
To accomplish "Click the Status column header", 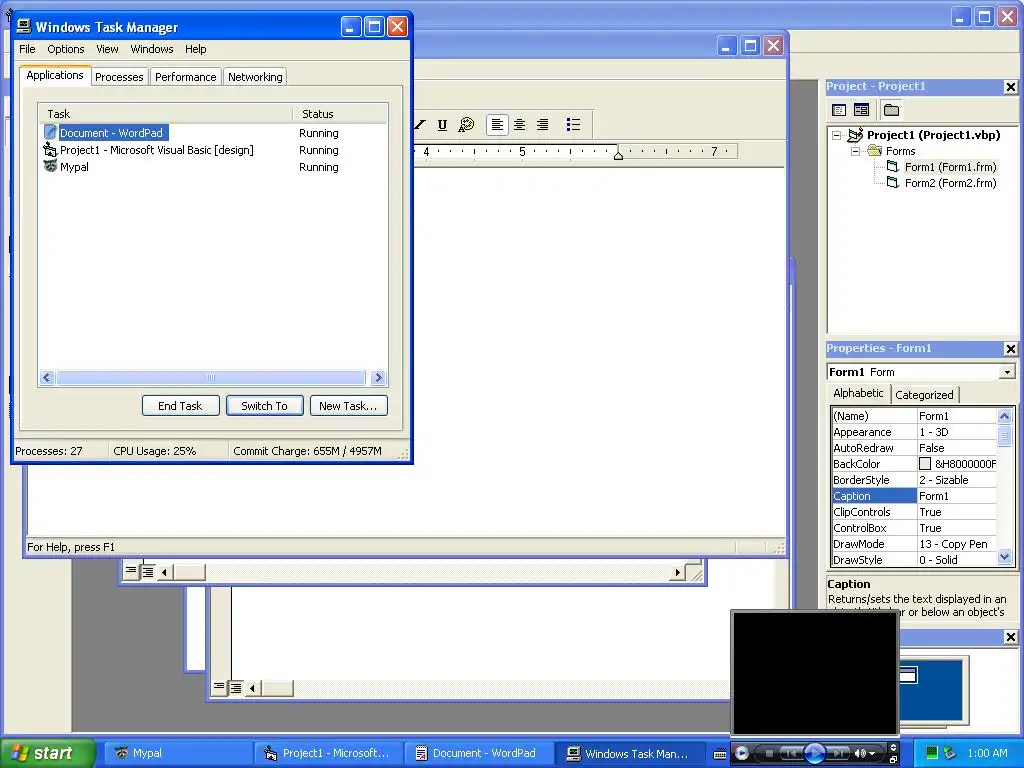I will 340,114.
